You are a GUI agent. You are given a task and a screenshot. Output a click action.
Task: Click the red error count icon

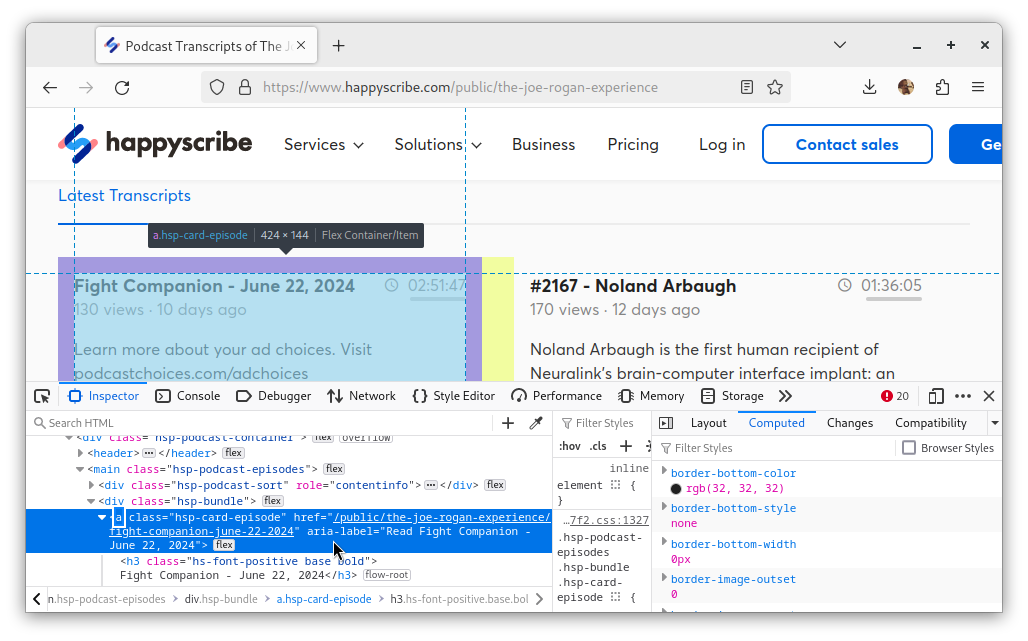pos(886,396)
